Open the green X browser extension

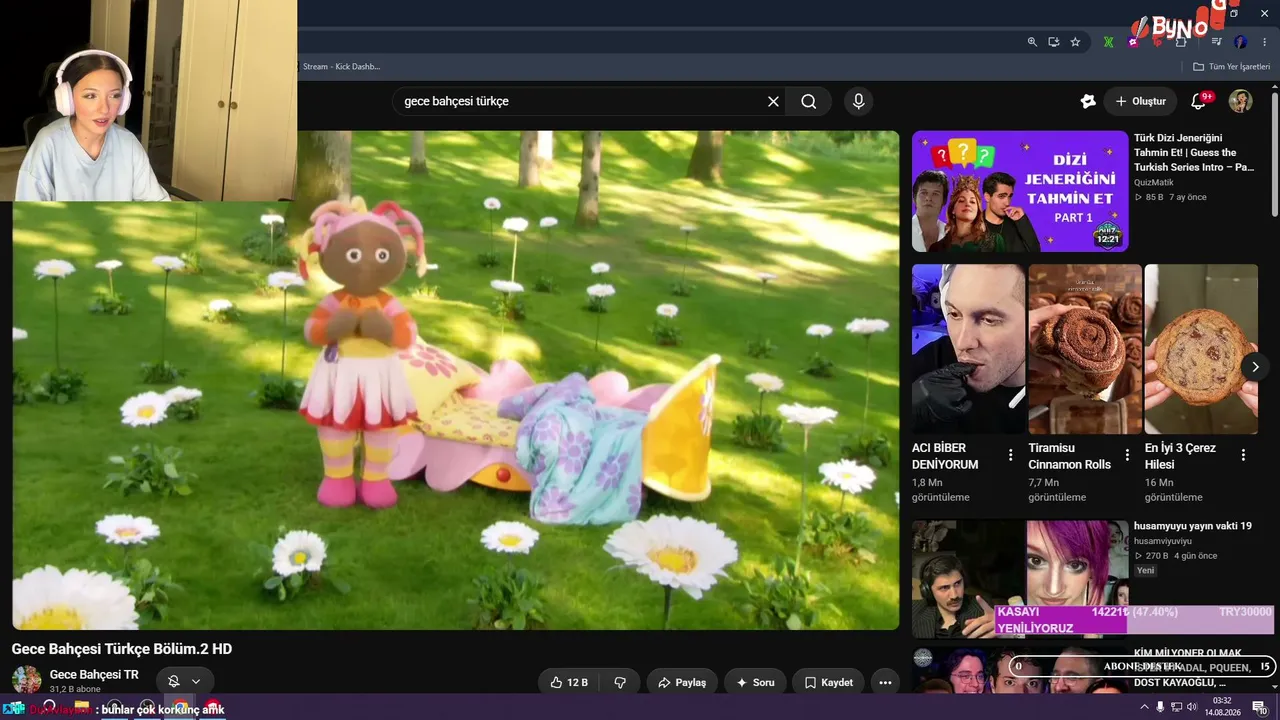tap(1108, 42)
